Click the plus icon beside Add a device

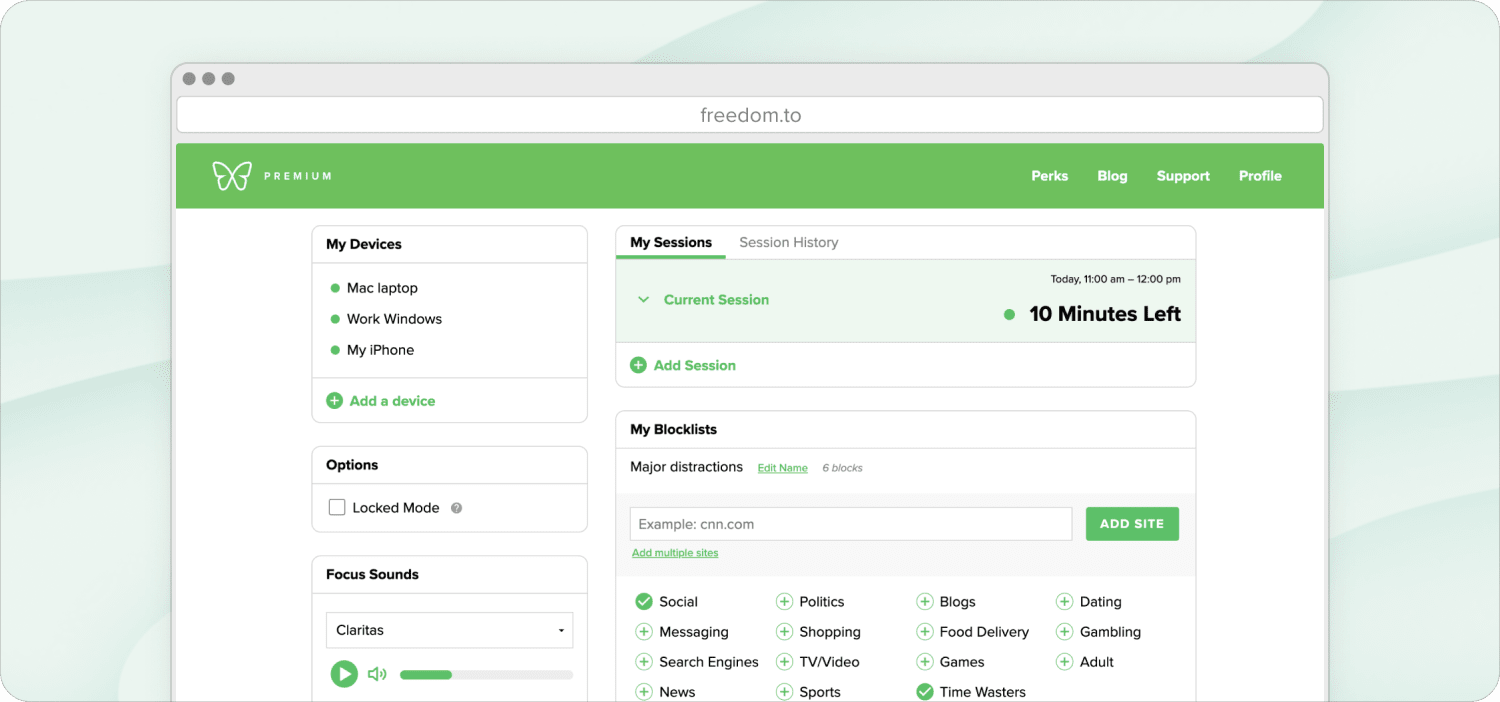coord(334,401)
